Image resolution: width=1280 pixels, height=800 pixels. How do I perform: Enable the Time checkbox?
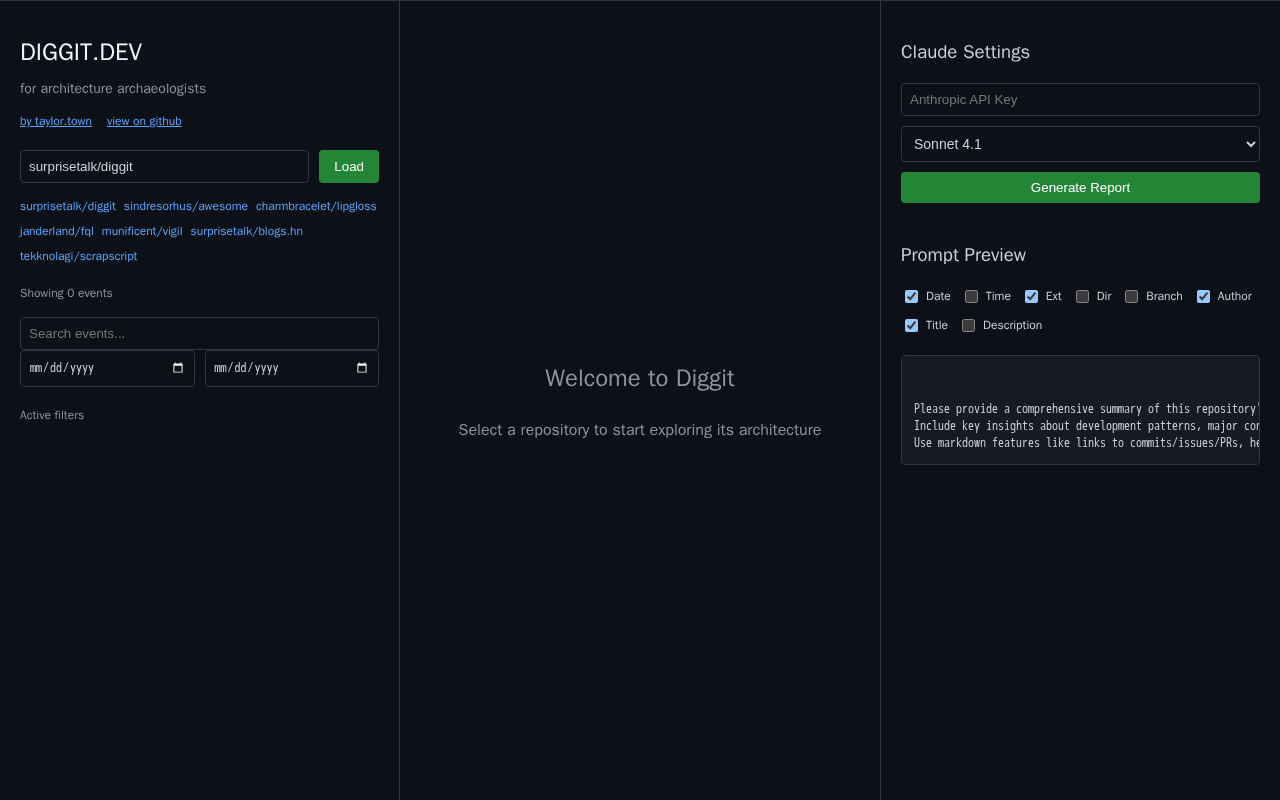pos(971,296)
